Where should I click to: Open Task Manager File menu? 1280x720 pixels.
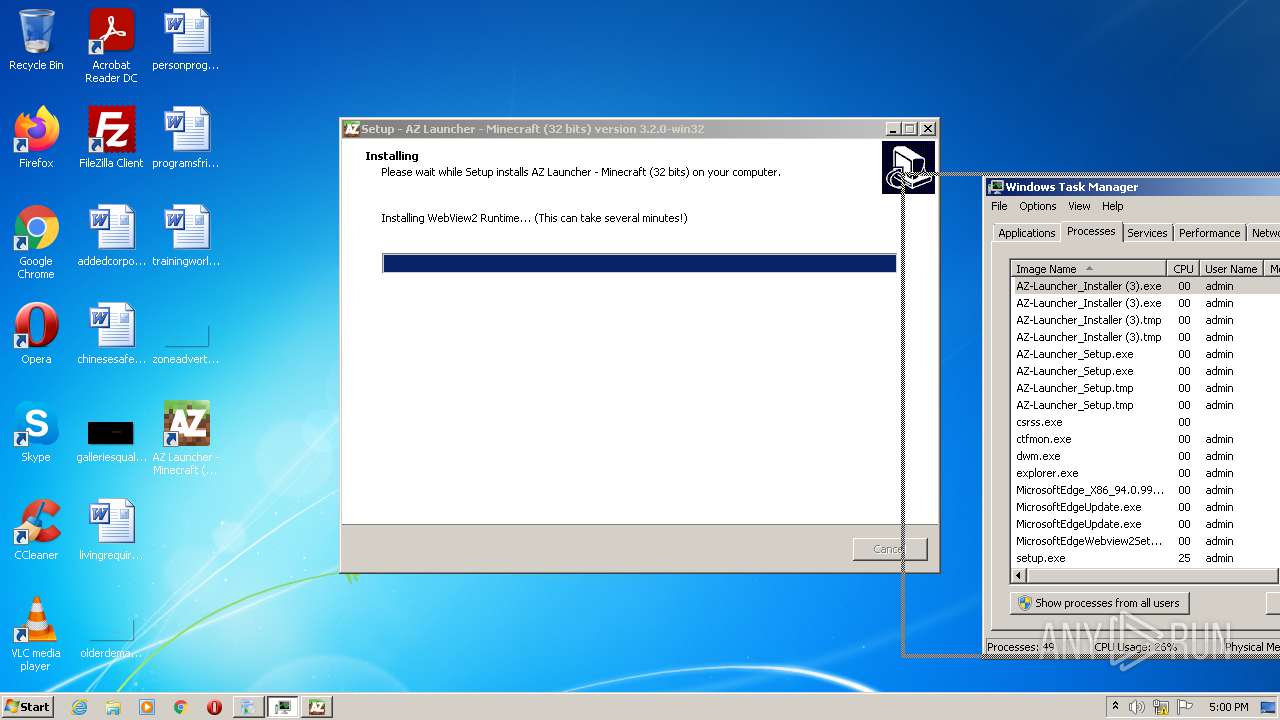999,206
